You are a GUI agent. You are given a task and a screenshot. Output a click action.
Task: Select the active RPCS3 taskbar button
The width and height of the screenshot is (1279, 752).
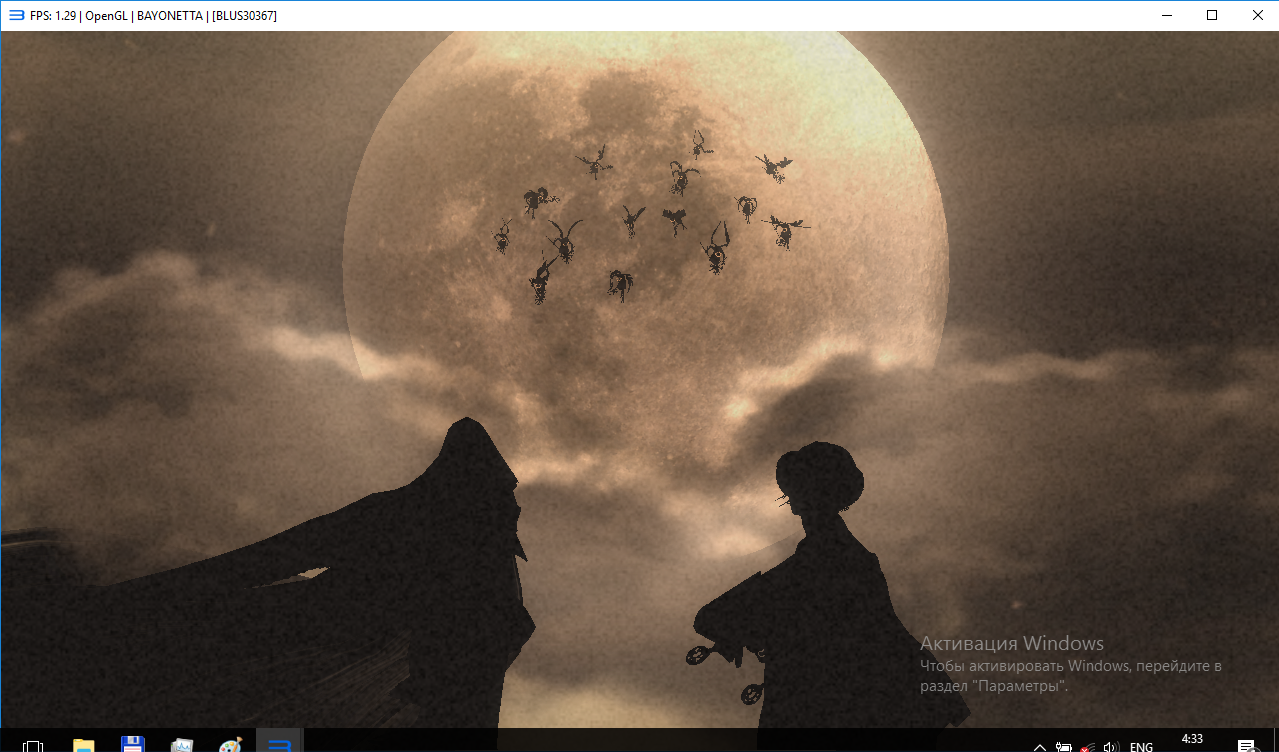[x=280, y=742]
